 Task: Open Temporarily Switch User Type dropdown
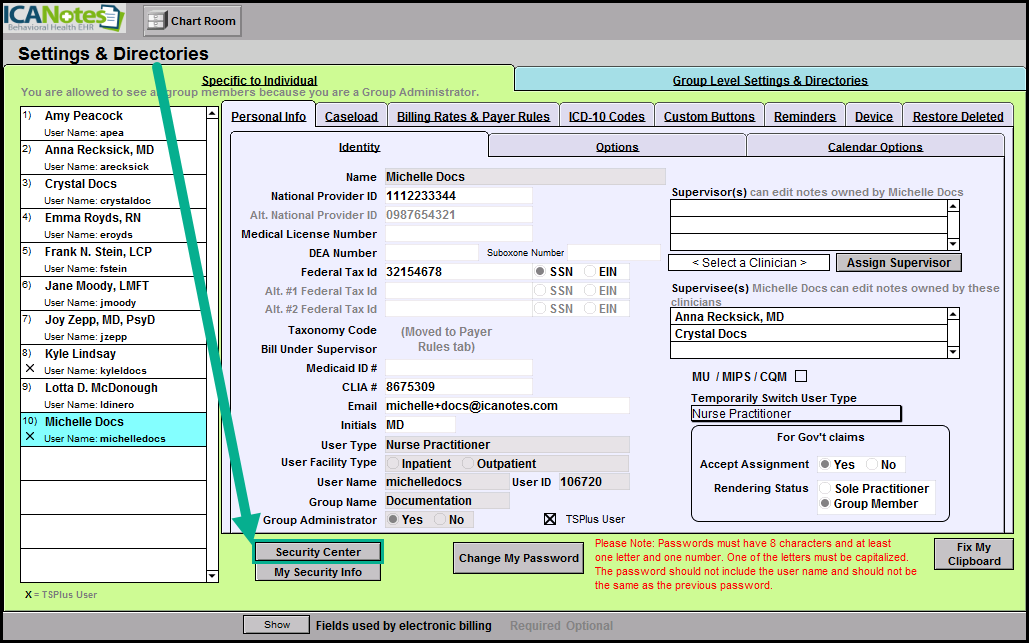pyautogui.click(x=796, y=414)
